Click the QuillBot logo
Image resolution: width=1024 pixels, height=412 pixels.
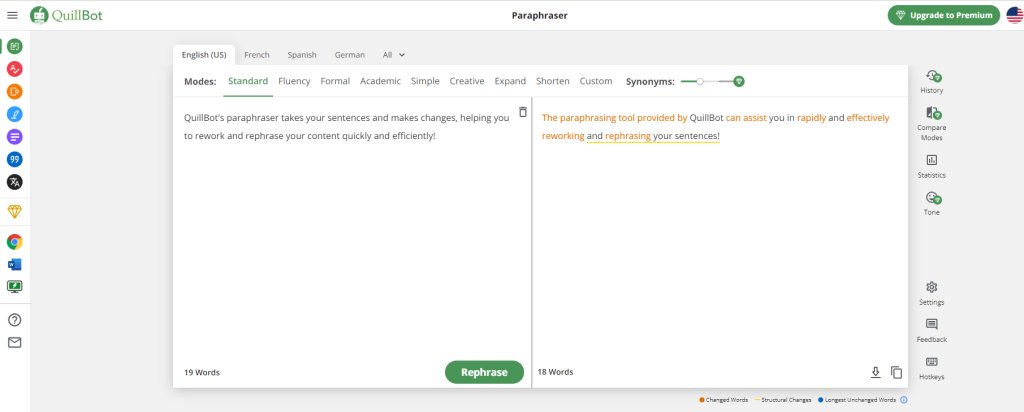[66, 15]
